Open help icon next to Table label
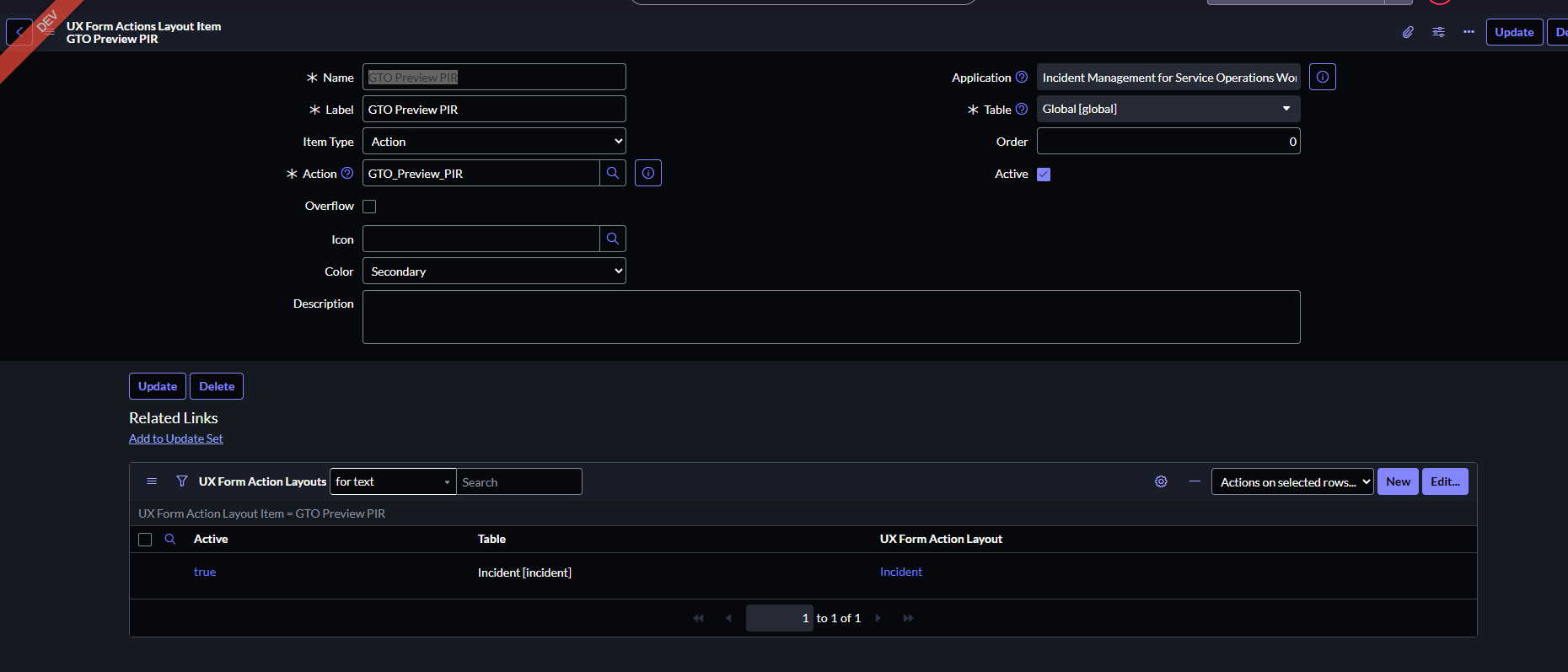Viewport: 1568px width, 672px height. tap(1022, 109)
